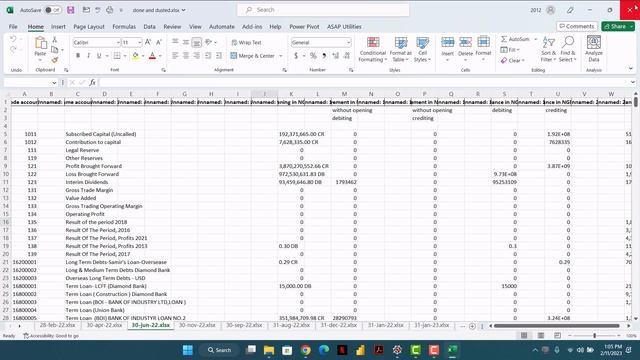
Task: Click the Delete cells icon
Action: [x=465, y=42]
